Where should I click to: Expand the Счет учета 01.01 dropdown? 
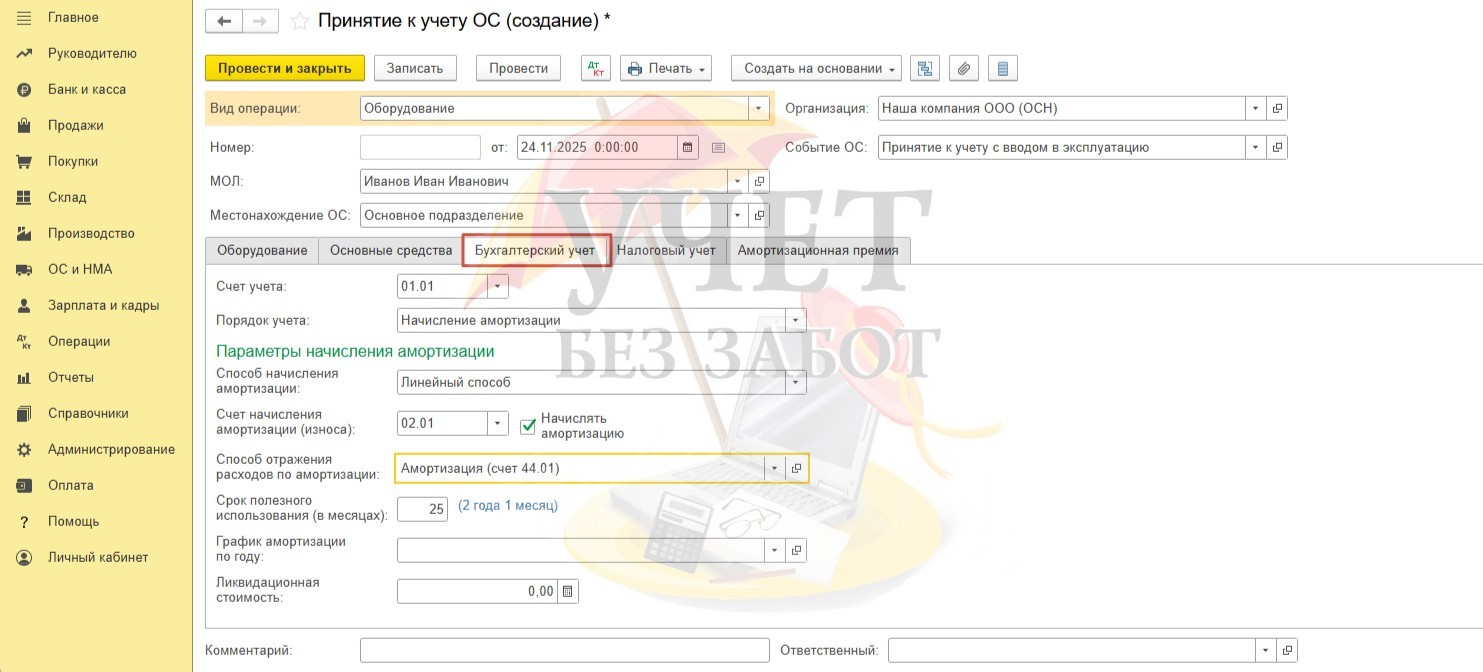coord(498,287)
